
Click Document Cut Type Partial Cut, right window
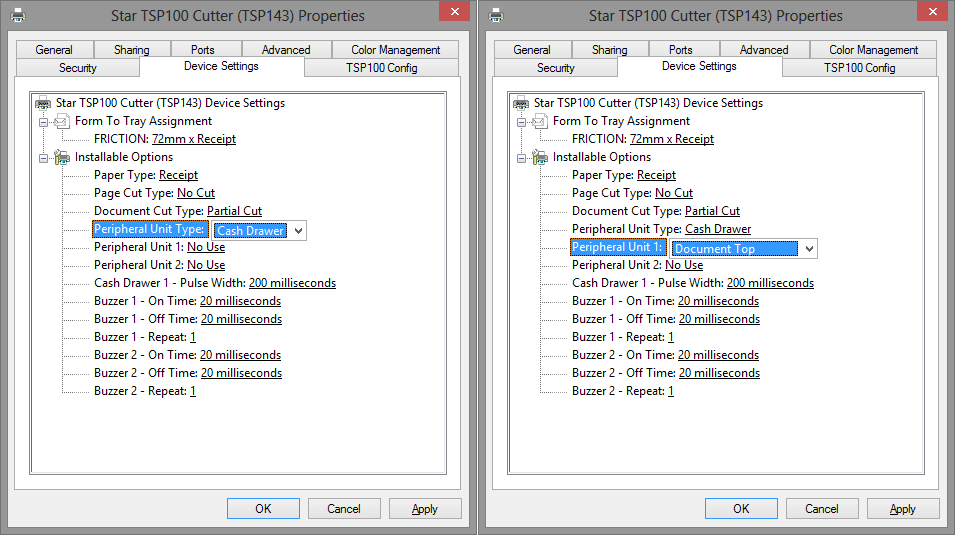pos(712,211)
